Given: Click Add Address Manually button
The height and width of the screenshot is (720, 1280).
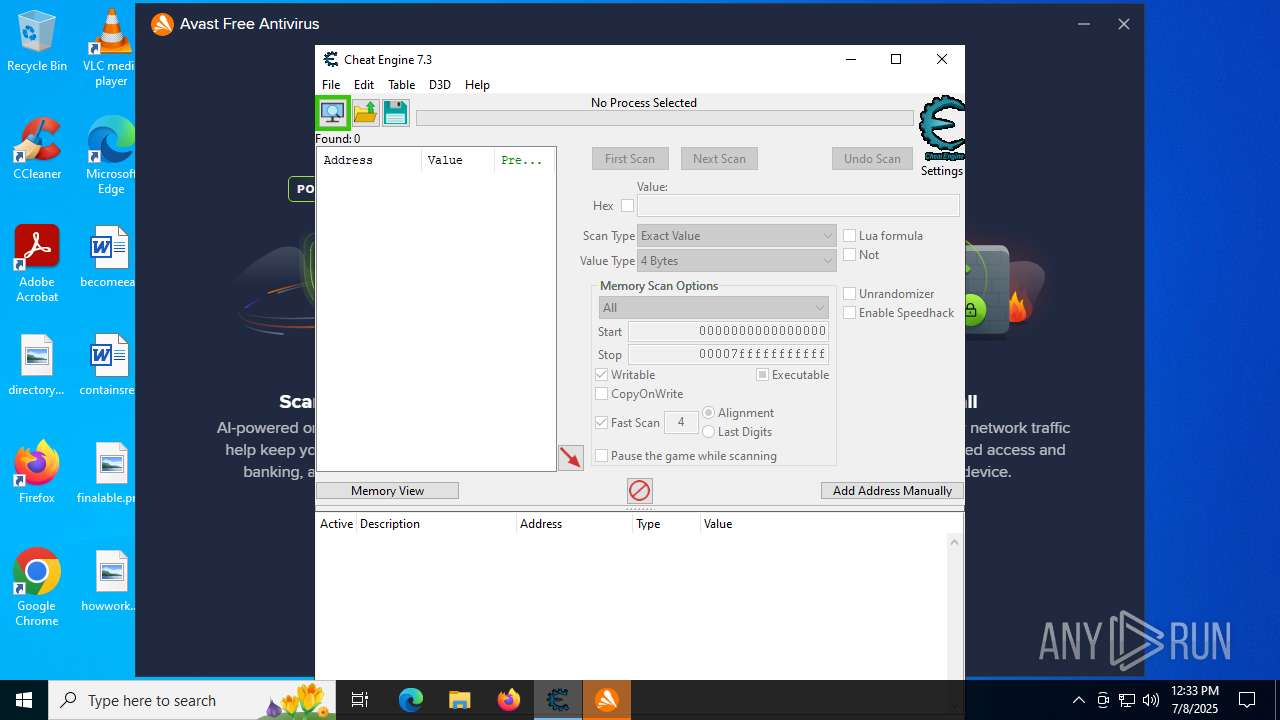Looking at the screenshot, I should [x=893, y=491].
